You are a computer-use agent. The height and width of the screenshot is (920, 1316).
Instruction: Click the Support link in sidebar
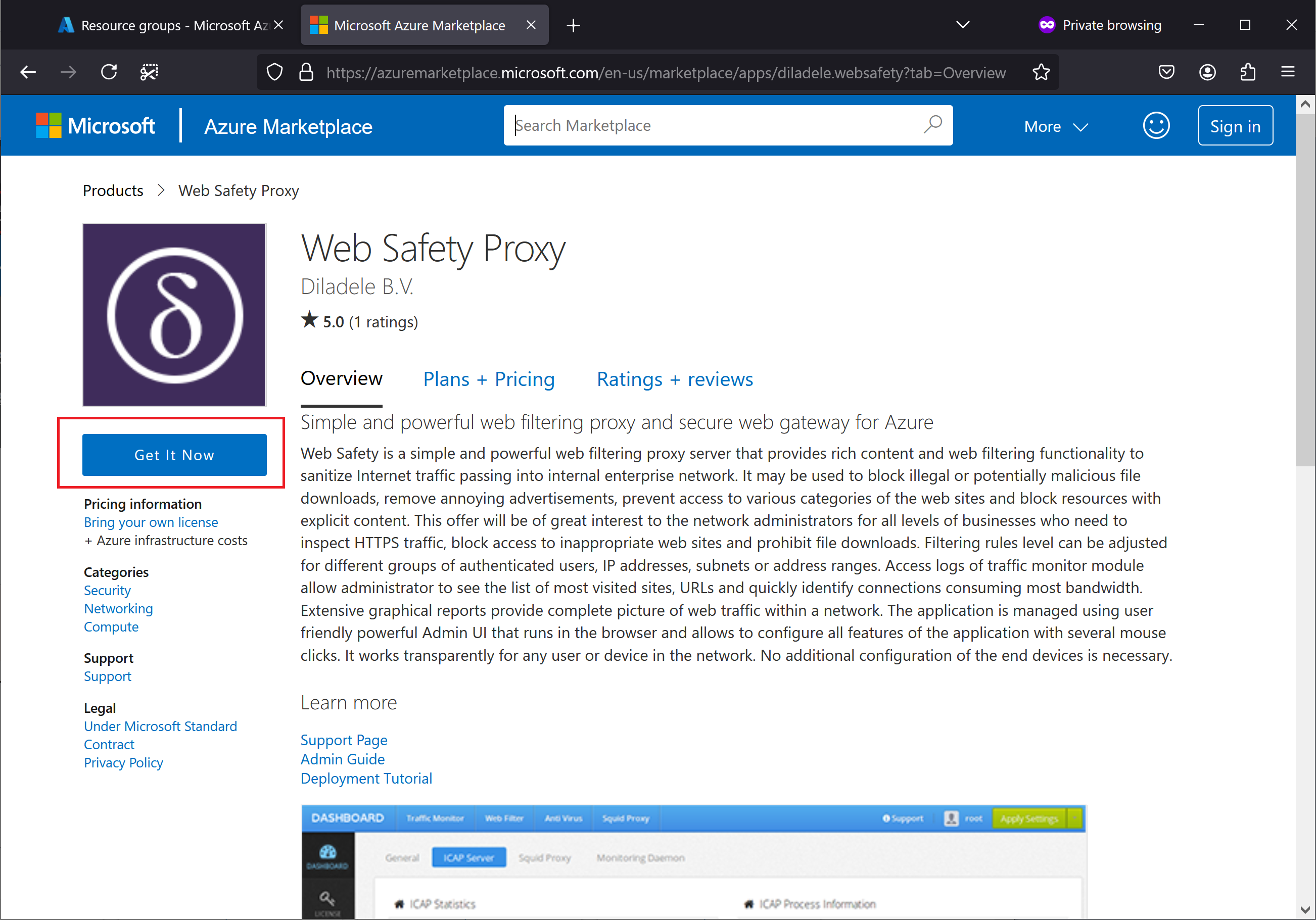pyautogui.click(x=107, y=676)
